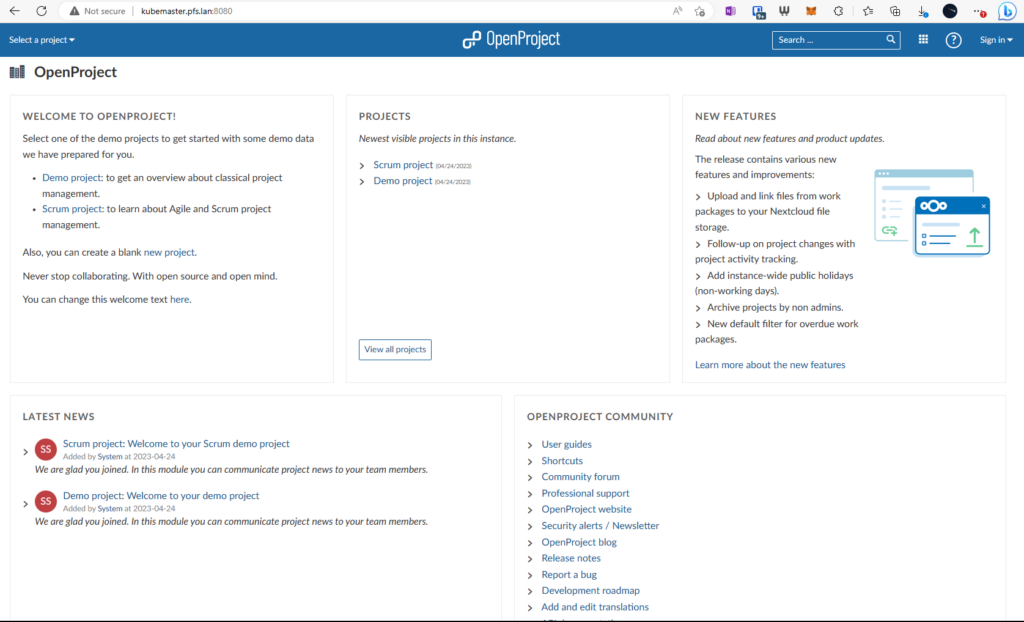Screen dimensions: 1024x622
Task: Open the Security alerts / Newsletter link
Action: pos(600,525)
